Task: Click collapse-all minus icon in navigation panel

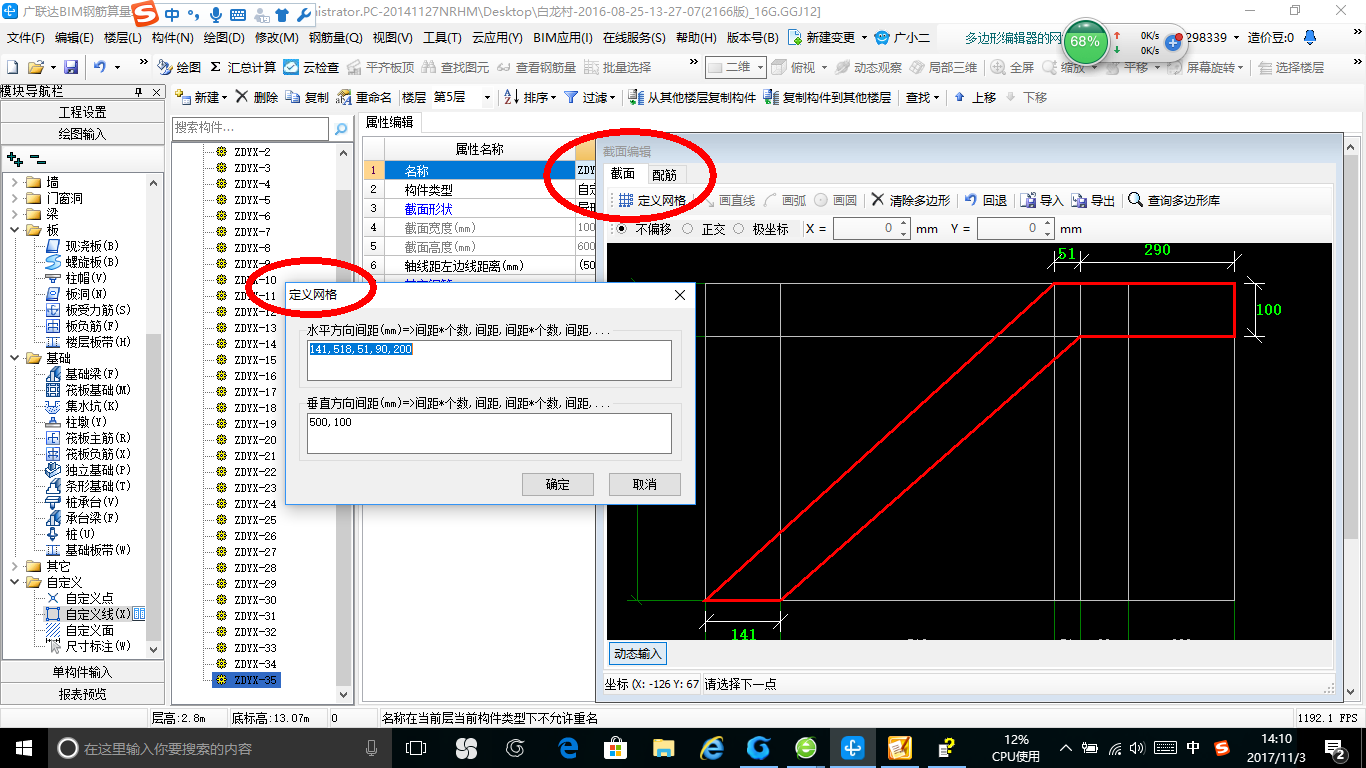Action: tap(37, 158)
